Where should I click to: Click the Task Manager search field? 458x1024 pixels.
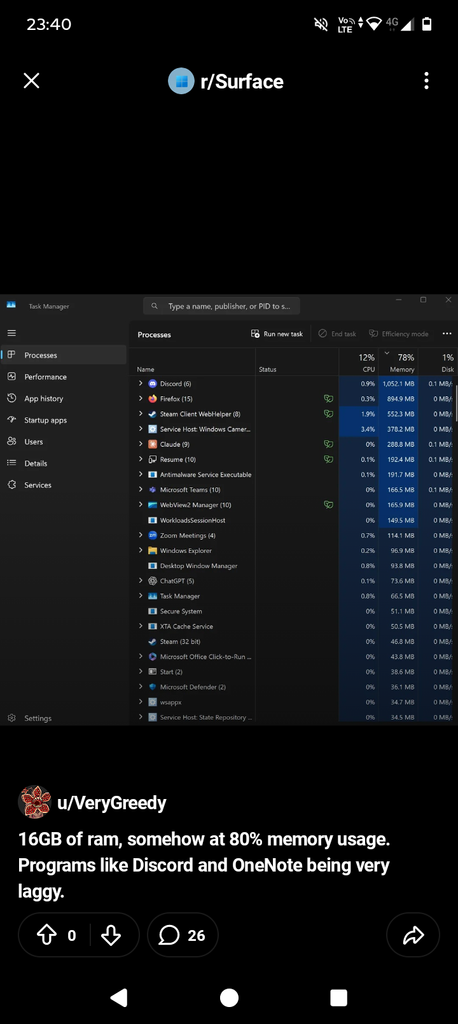tap(221, 306)
